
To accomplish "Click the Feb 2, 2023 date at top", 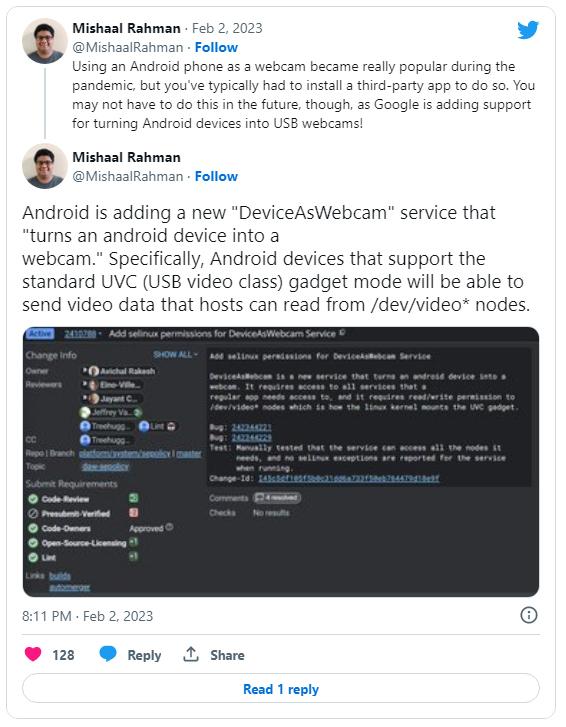I will click(227, 28).
